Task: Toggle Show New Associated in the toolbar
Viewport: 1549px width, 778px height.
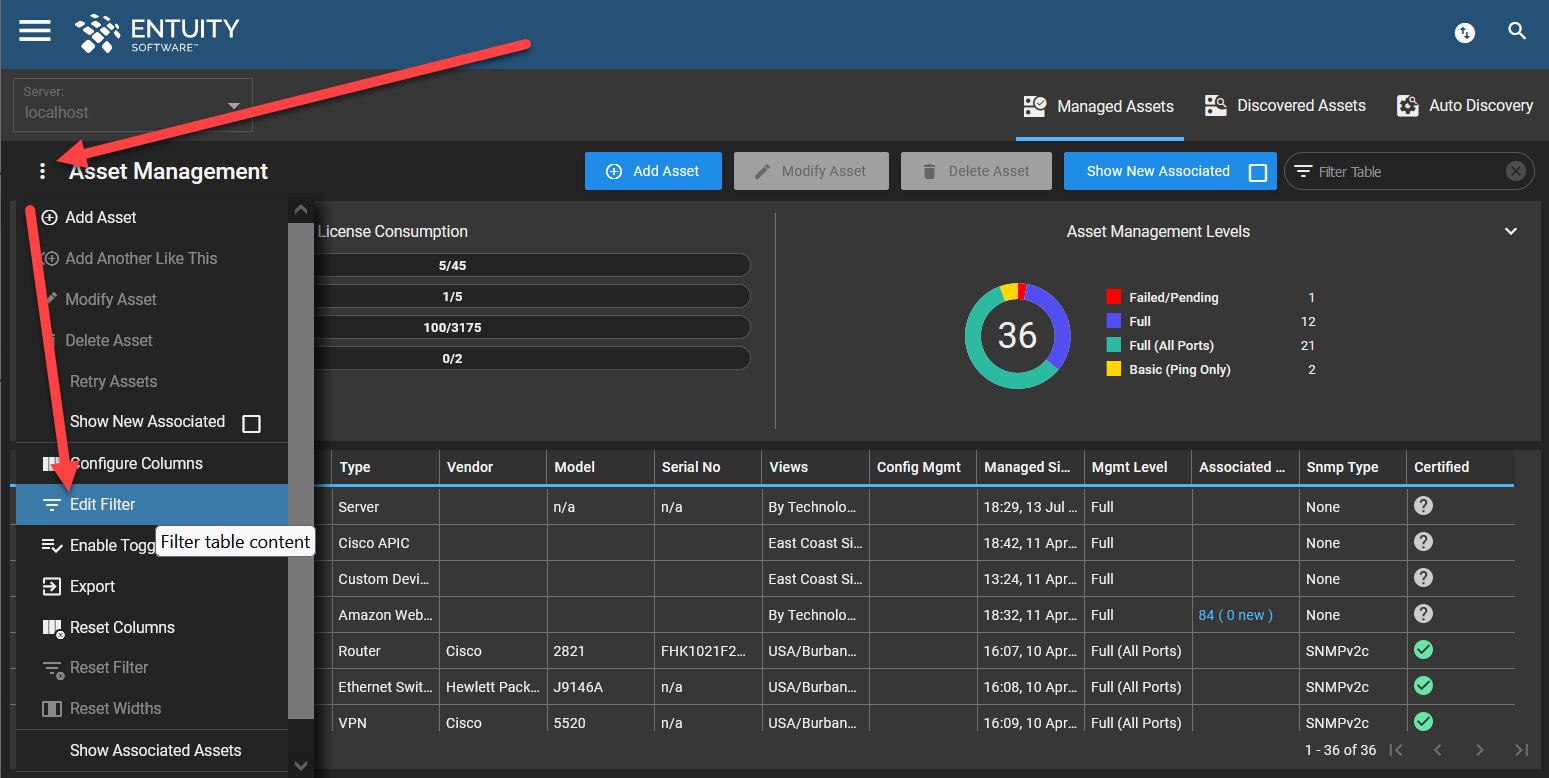Action: (x=1257, y=170)
